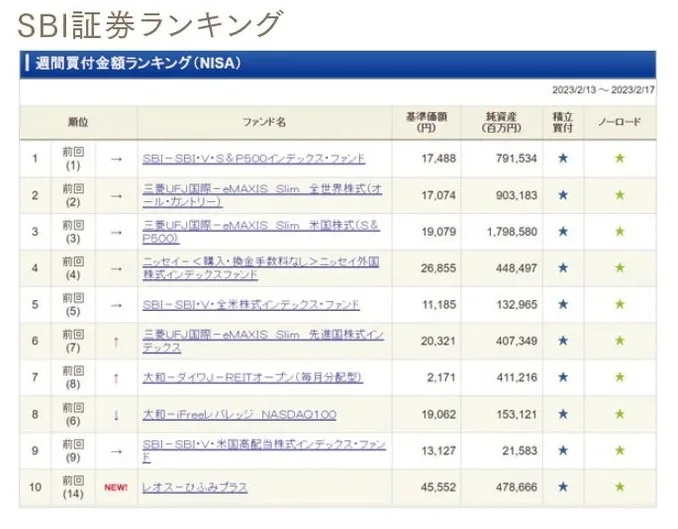The image size is (678, 529).
Task: Open ダイワJ-REITオープン(毎月分配型) link
Action: 253,378
